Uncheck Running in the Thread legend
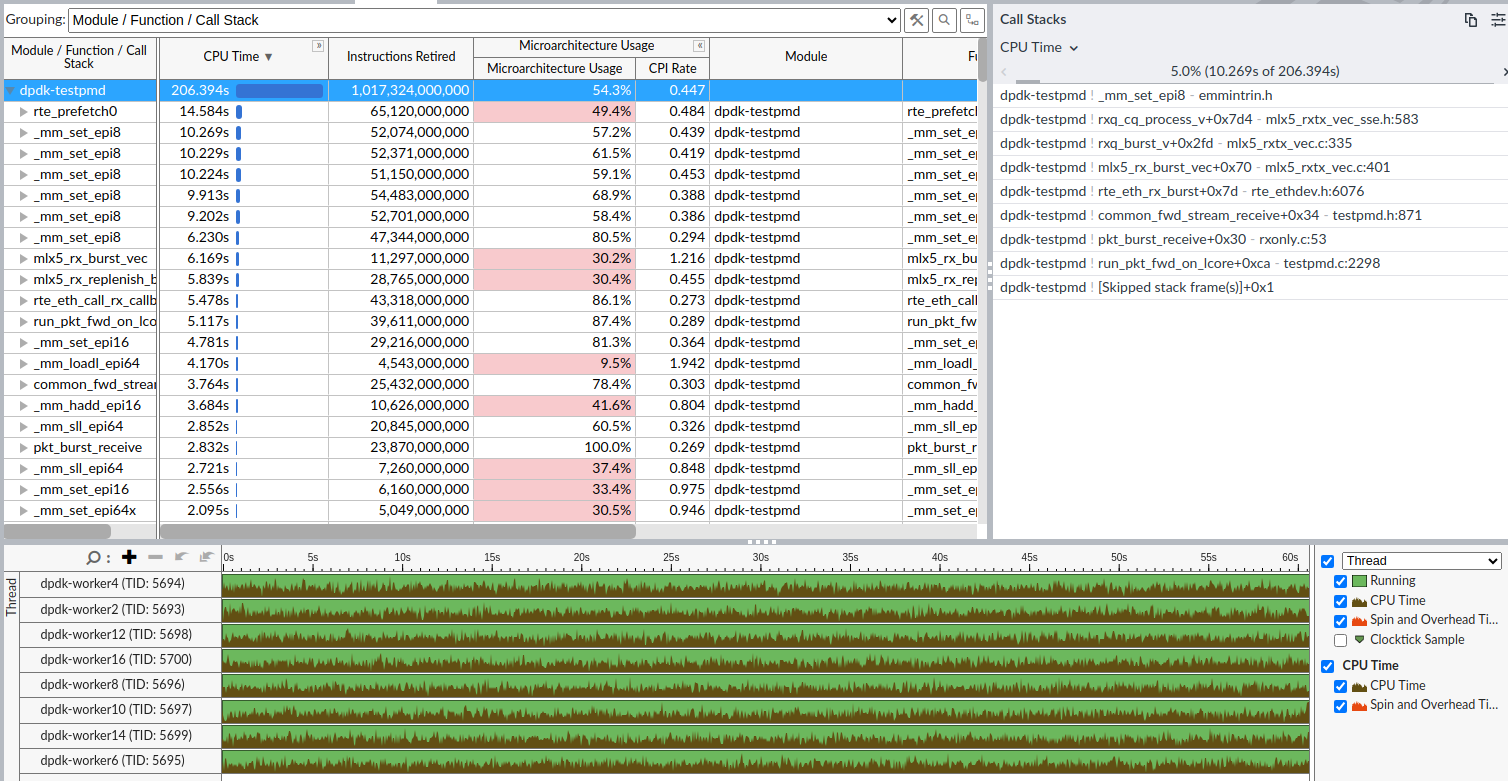This screenshot has height=781, width=1508. 1341,581
